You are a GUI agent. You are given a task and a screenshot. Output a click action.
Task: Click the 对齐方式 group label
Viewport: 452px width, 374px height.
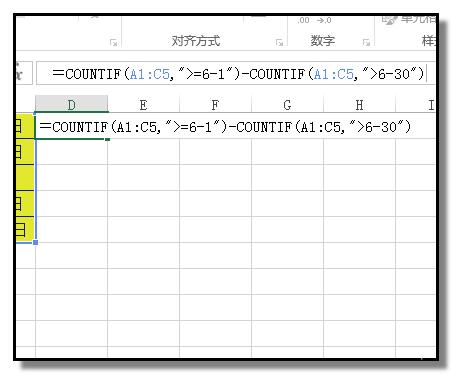click(x=196, y=41)
